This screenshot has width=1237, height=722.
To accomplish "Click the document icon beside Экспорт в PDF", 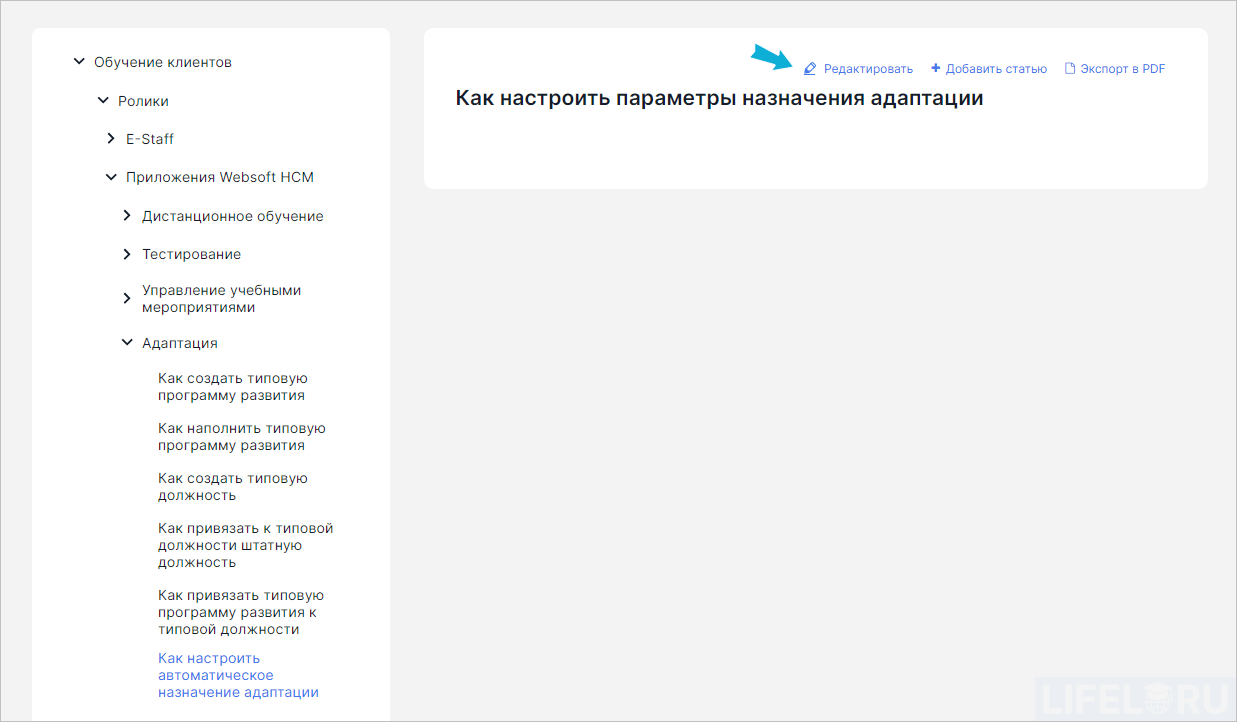I will tap(1069, 68).
